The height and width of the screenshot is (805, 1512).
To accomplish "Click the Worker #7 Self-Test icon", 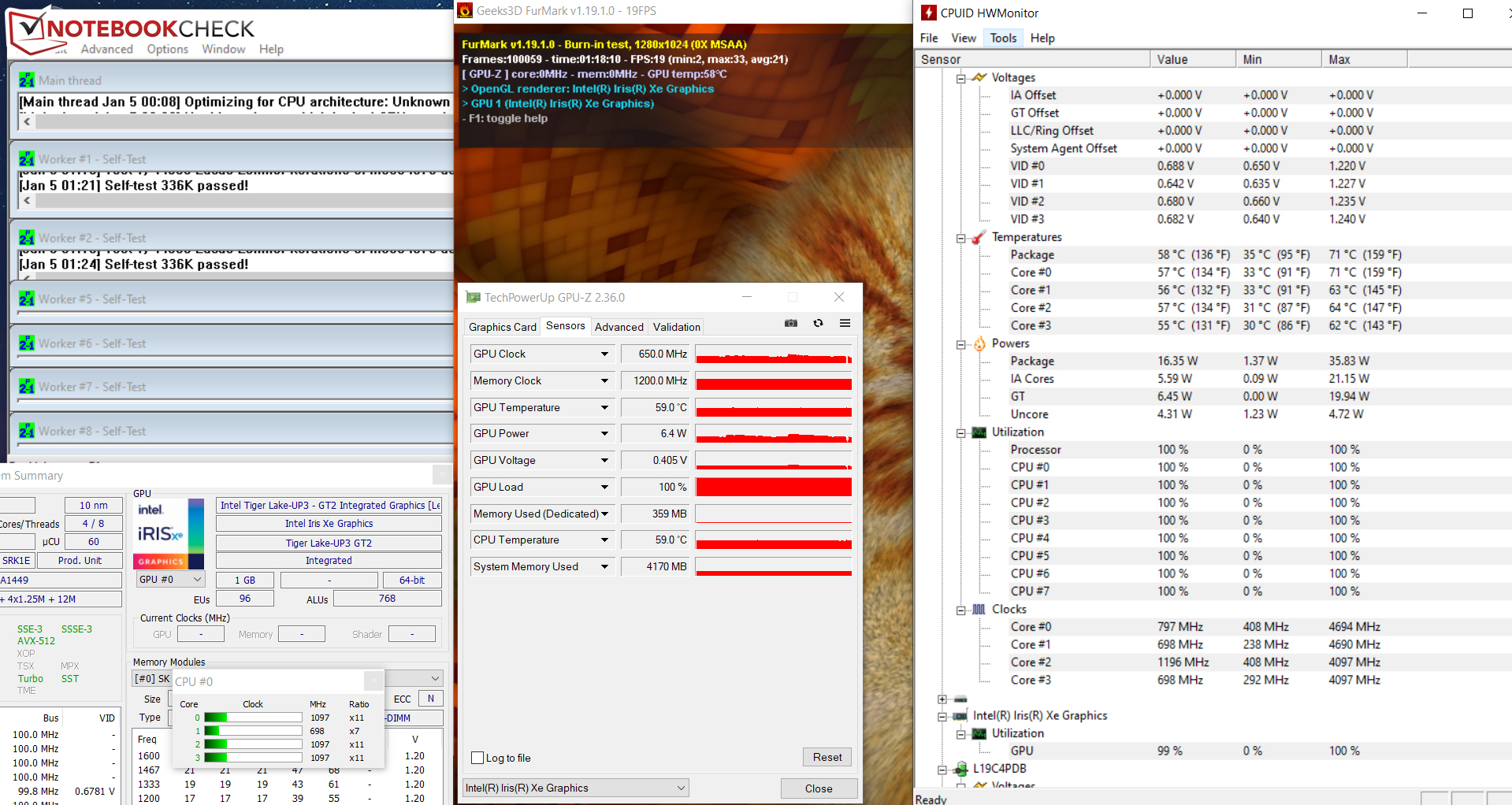I will pyautogui.click(x=27, y=387).
